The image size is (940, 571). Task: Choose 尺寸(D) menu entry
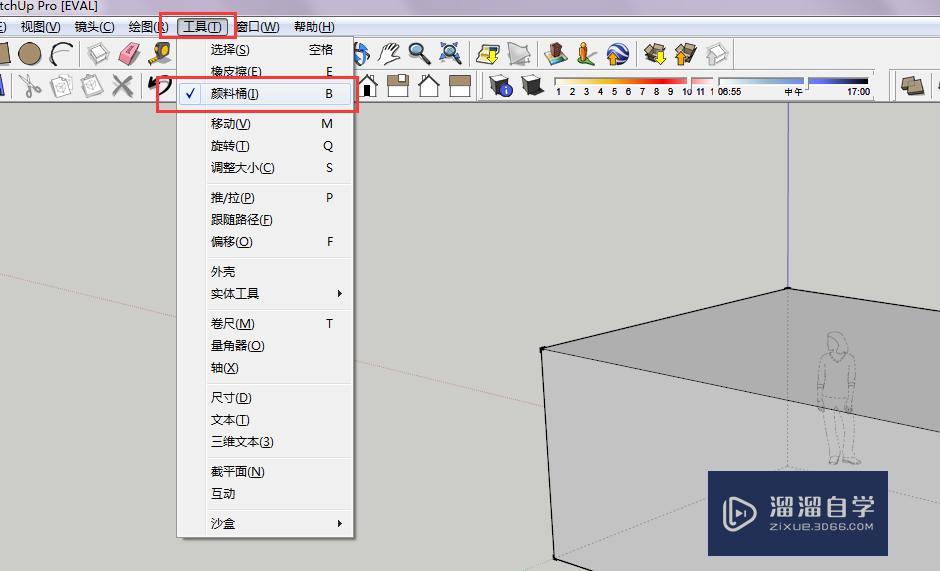(265, 398)
